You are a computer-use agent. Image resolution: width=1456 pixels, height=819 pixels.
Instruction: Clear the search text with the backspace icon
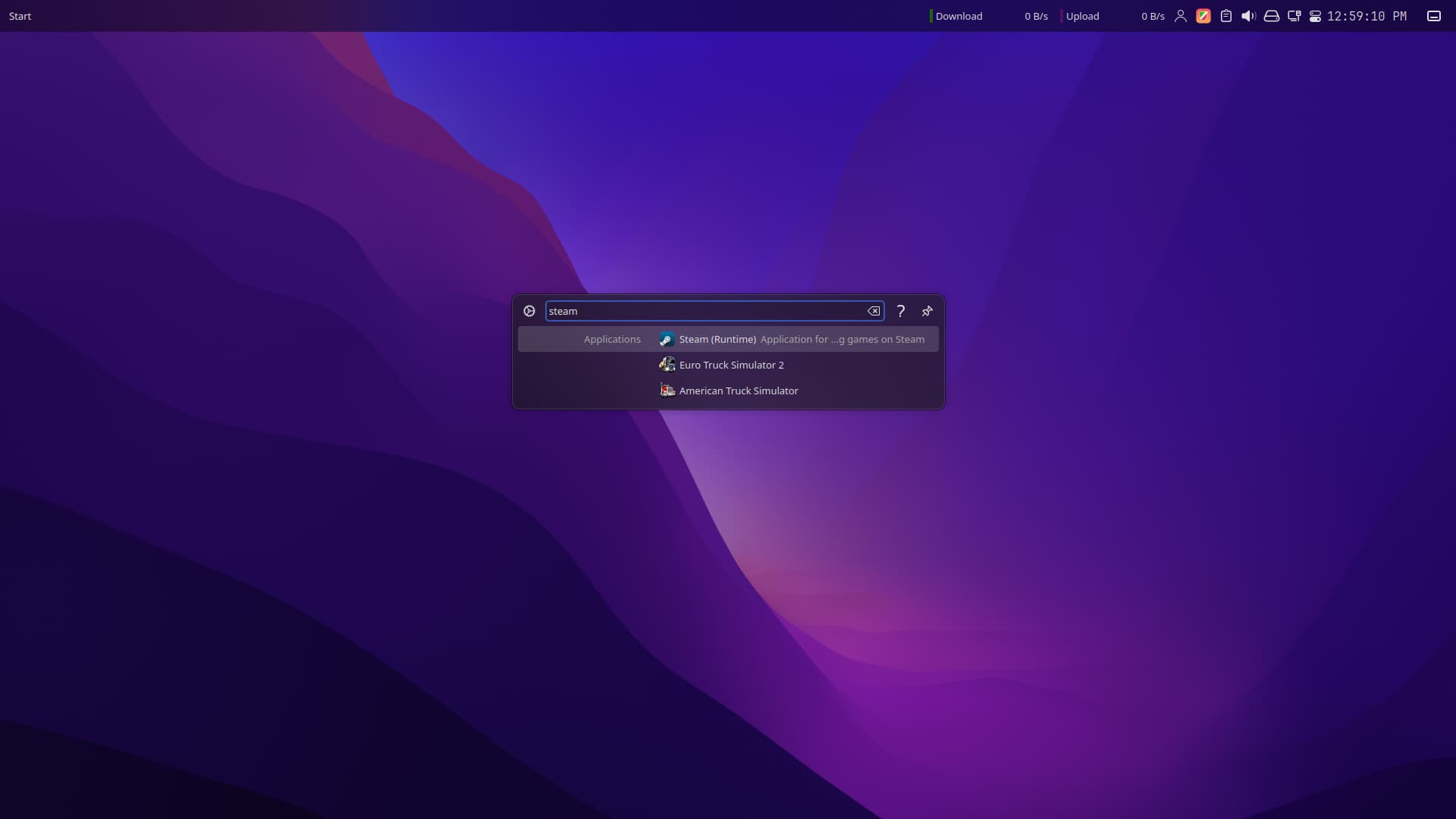pyautogui.click(x=874, y=311)
